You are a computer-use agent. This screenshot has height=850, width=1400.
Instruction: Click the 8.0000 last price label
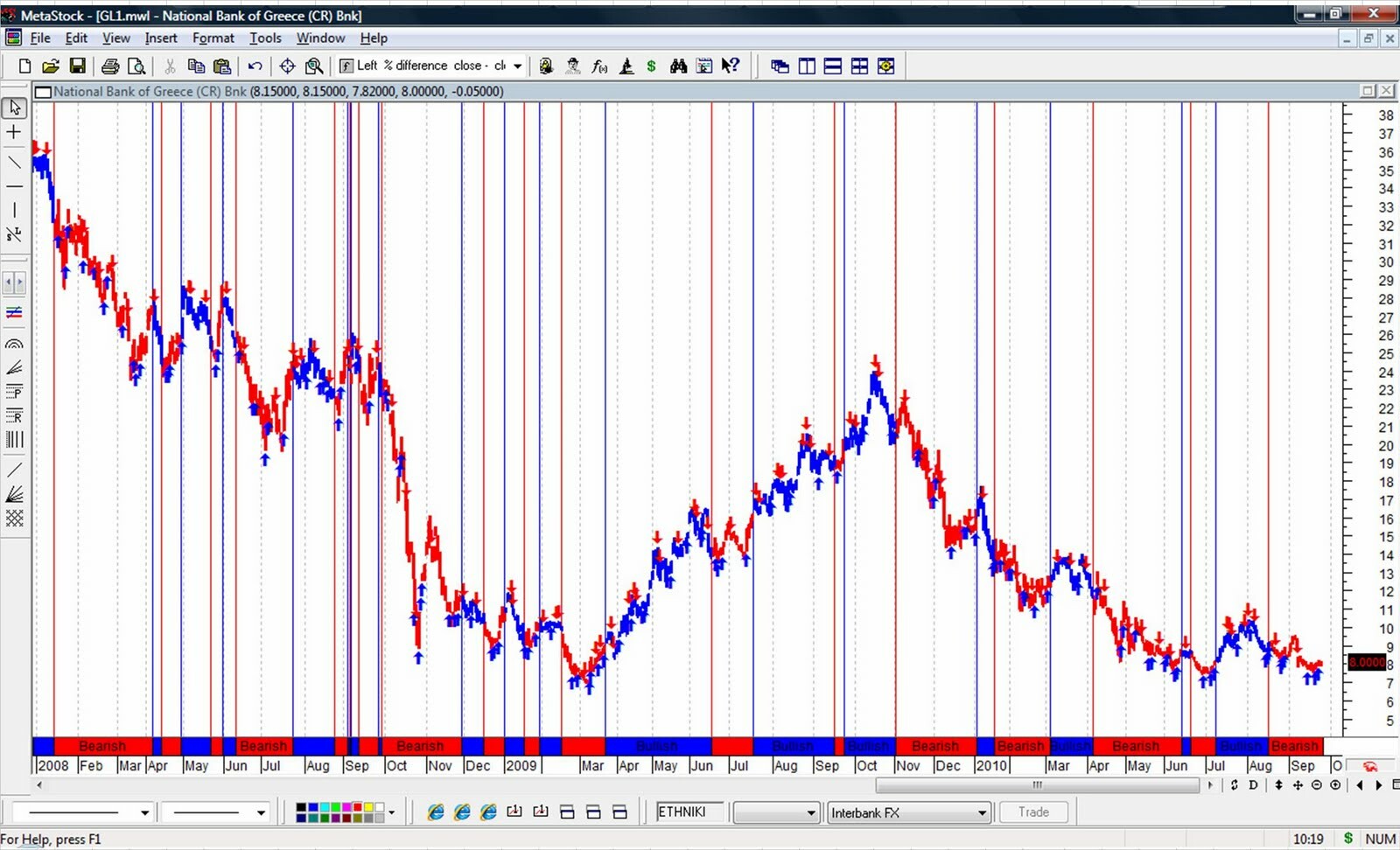1367,663
